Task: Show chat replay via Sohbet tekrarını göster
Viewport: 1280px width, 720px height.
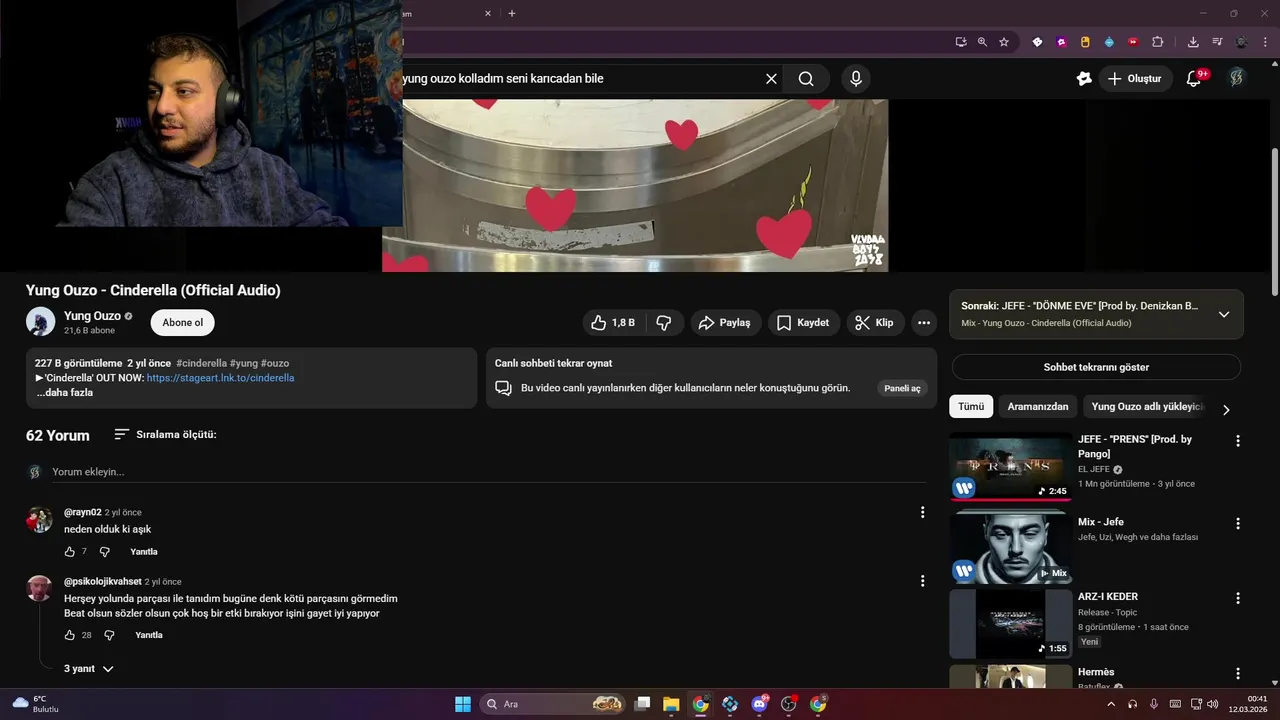Action: (x=1096, y=367)
